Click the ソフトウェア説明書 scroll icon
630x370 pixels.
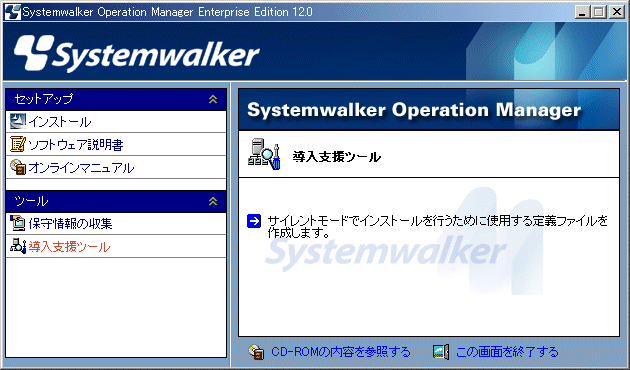coord(17,144)
